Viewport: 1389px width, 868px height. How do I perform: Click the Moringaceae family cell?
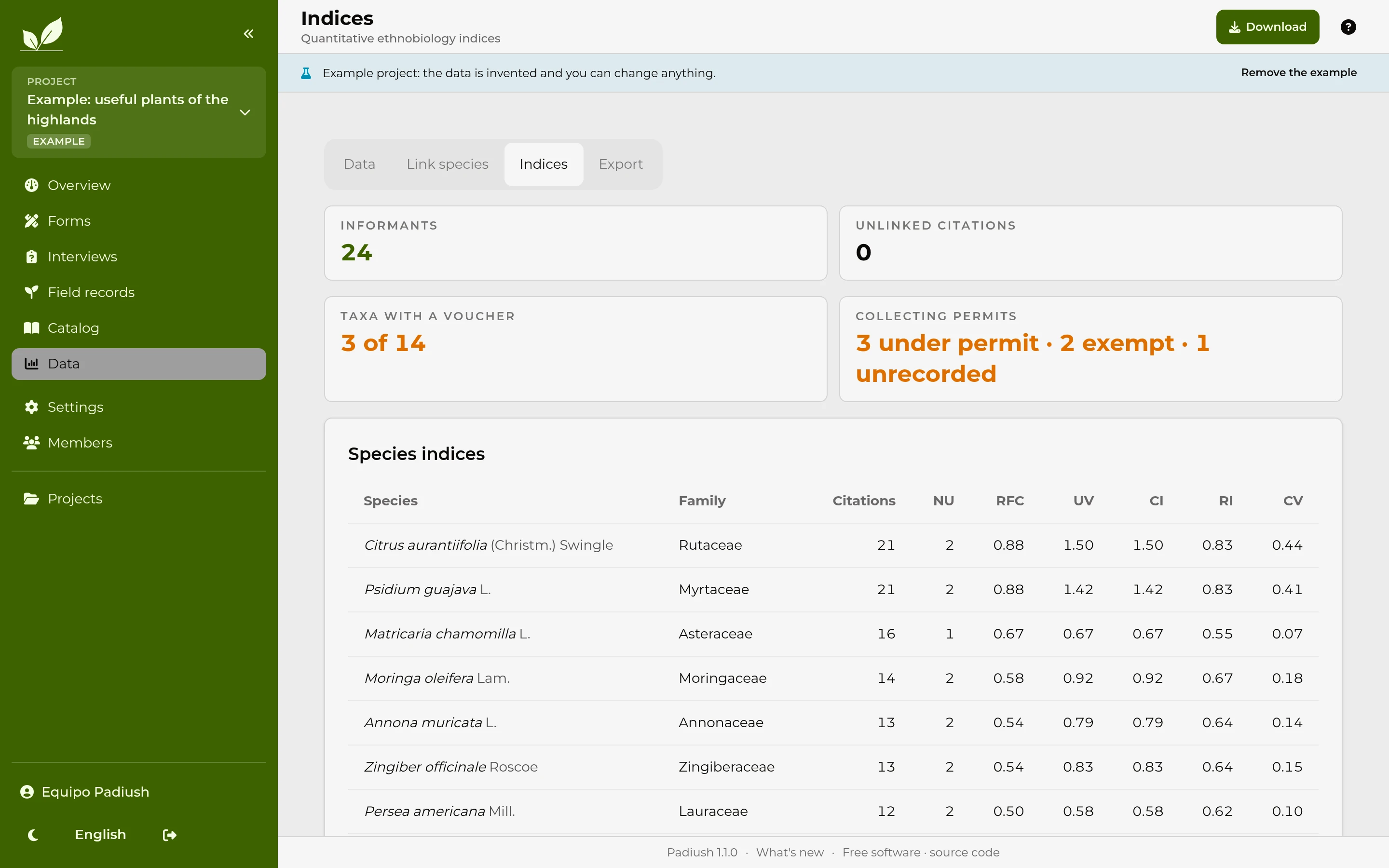coord(722,678)
